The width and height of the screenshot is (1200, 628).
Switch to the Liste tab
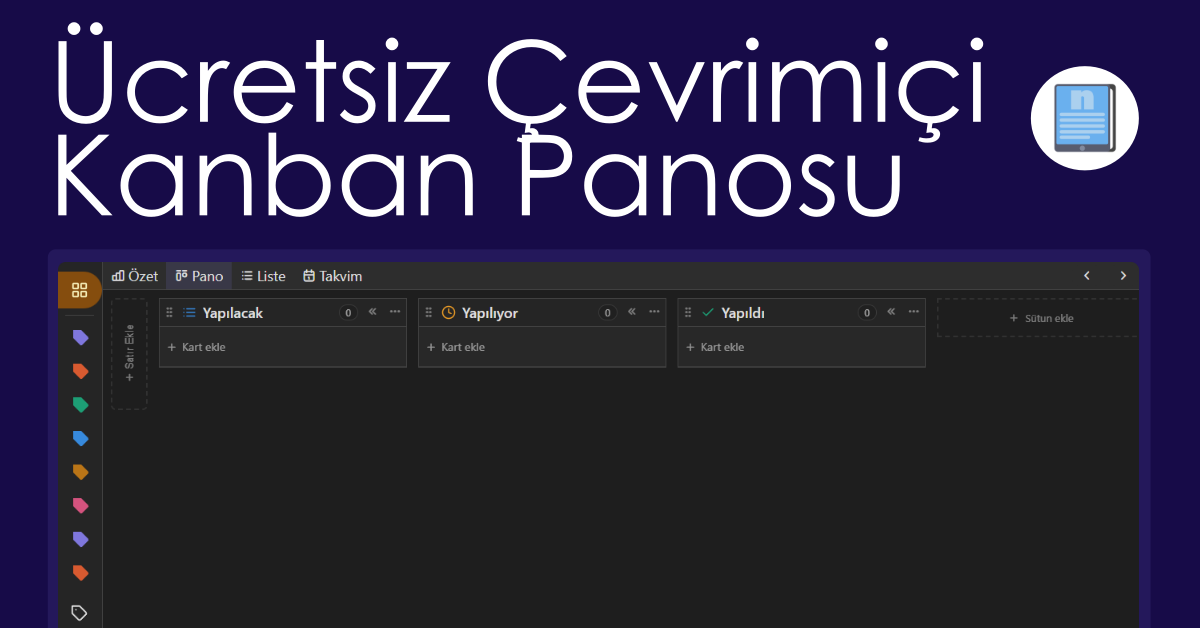pos(263,276)
